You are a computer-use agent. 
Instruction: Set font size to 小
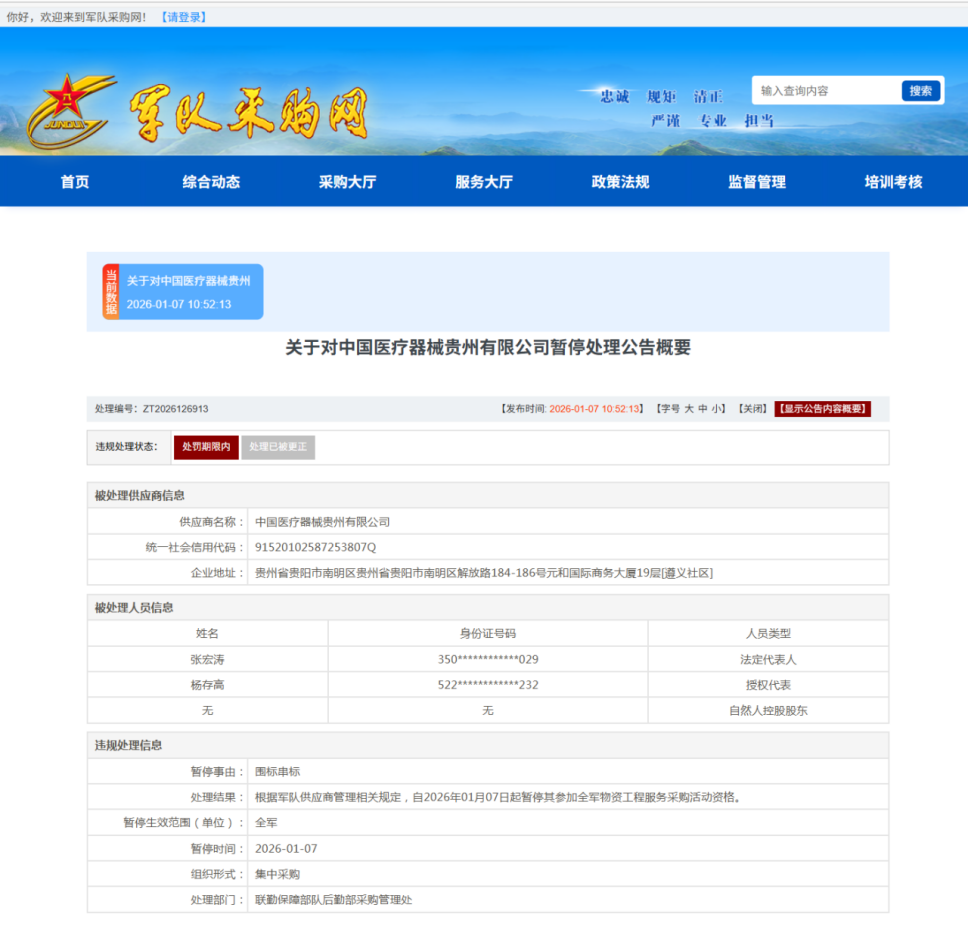(x=716, y=409)
